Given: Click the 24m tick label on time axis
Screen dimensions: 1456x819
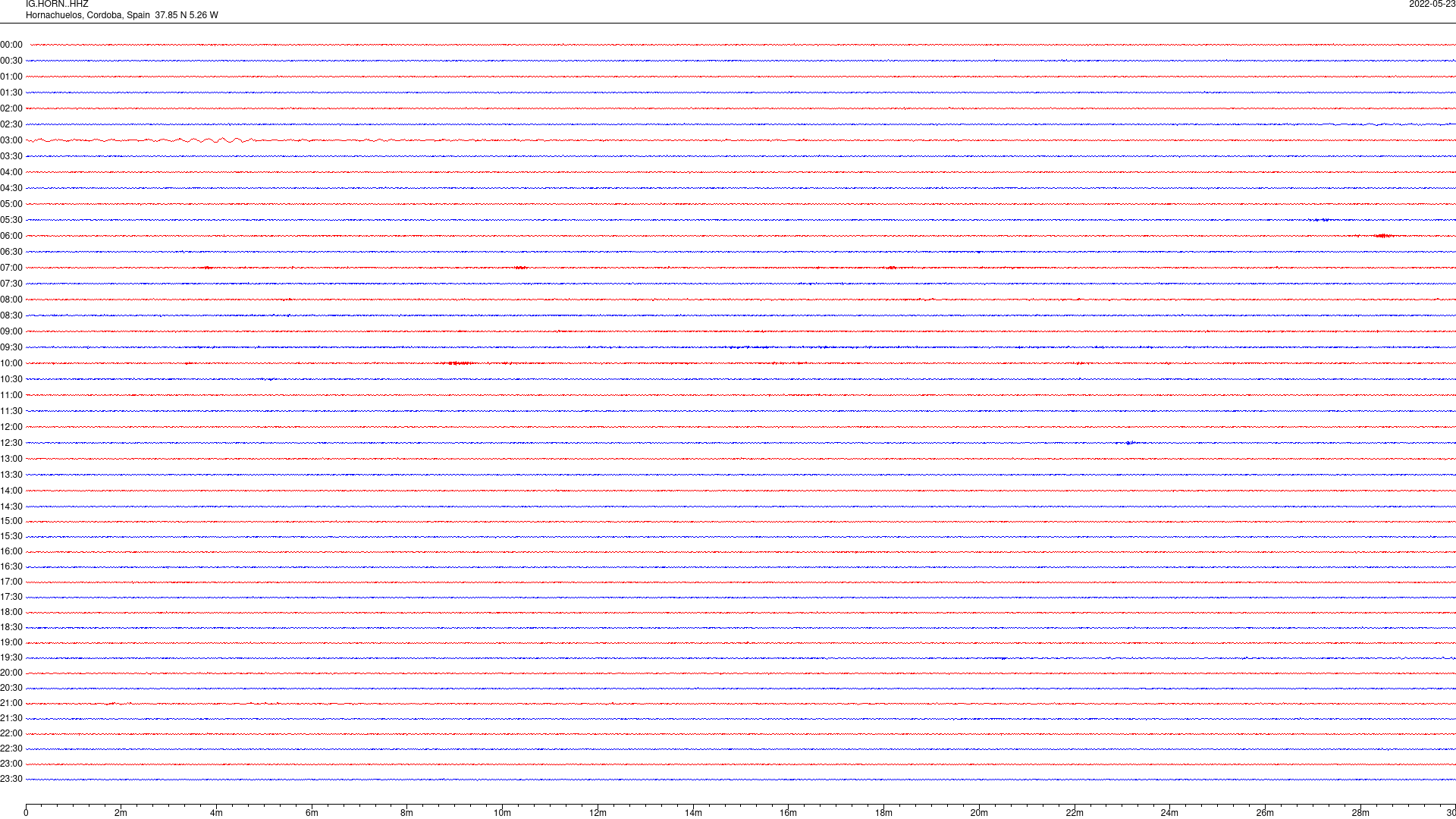Looking at the screenshot, I should point(1169,813).
